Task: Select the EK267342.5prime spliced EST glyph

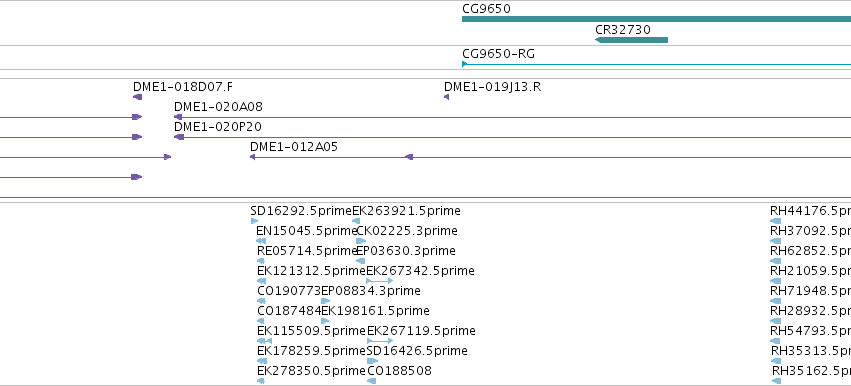Action: [x=379, y=281]
